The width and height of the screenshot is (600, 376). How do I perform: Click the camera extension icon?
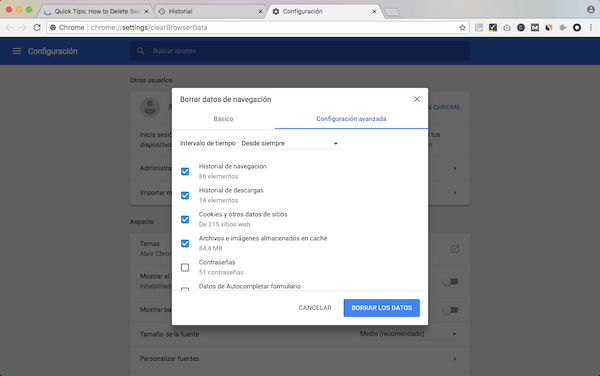tap(507, 28)
